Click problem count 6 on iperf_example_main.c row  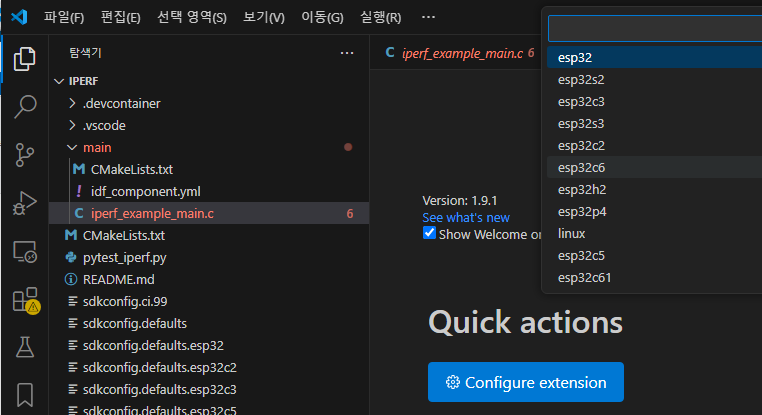[x=350, y=213]
